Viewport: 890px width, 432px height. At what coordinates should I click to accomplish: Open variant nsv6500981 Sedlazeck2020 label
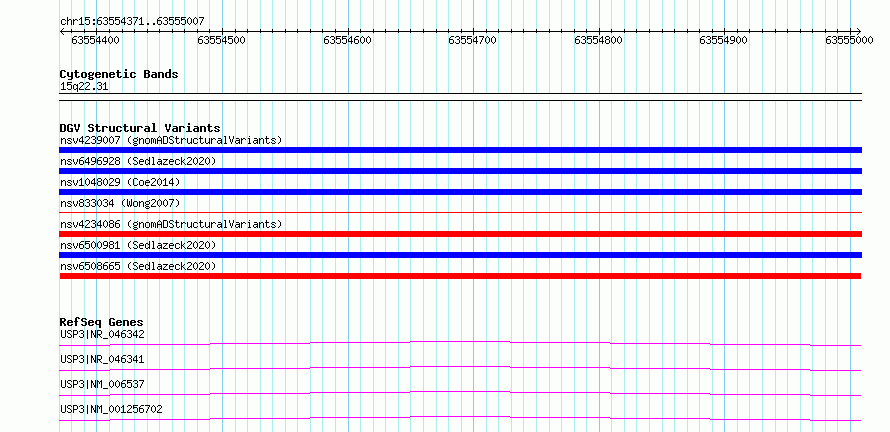(138, 245)
